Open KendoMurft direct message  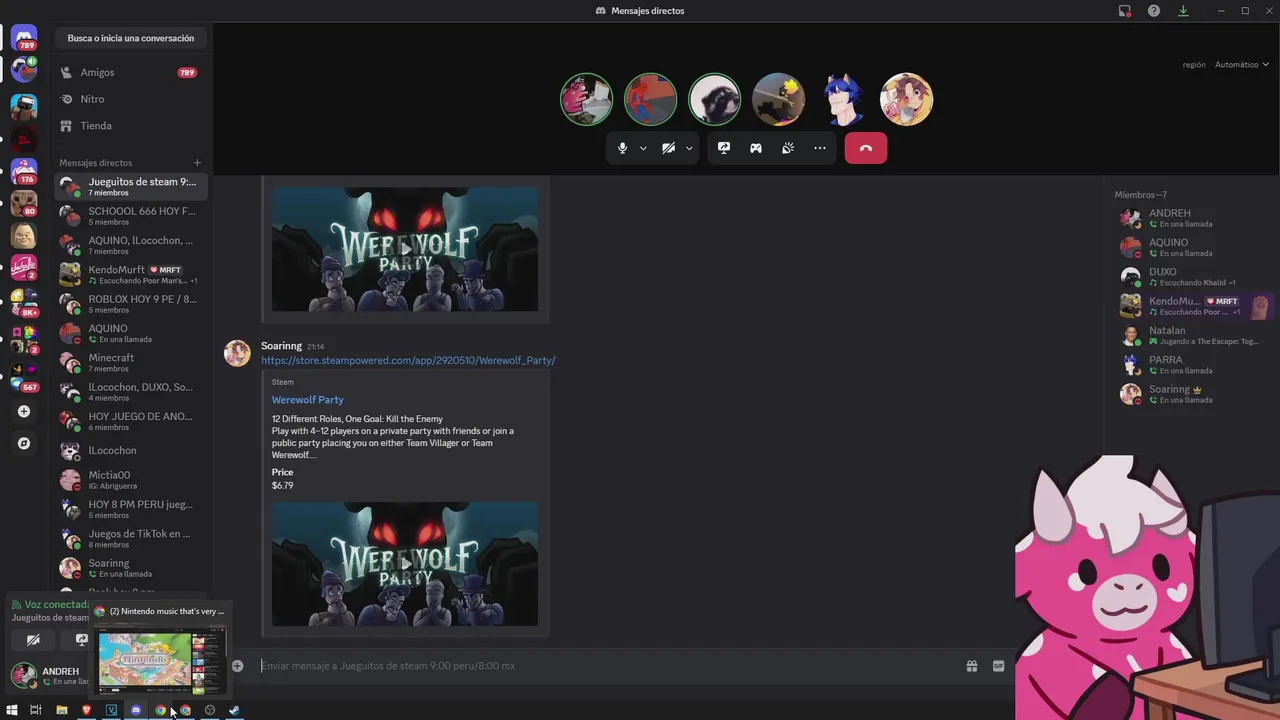[131, 274]
